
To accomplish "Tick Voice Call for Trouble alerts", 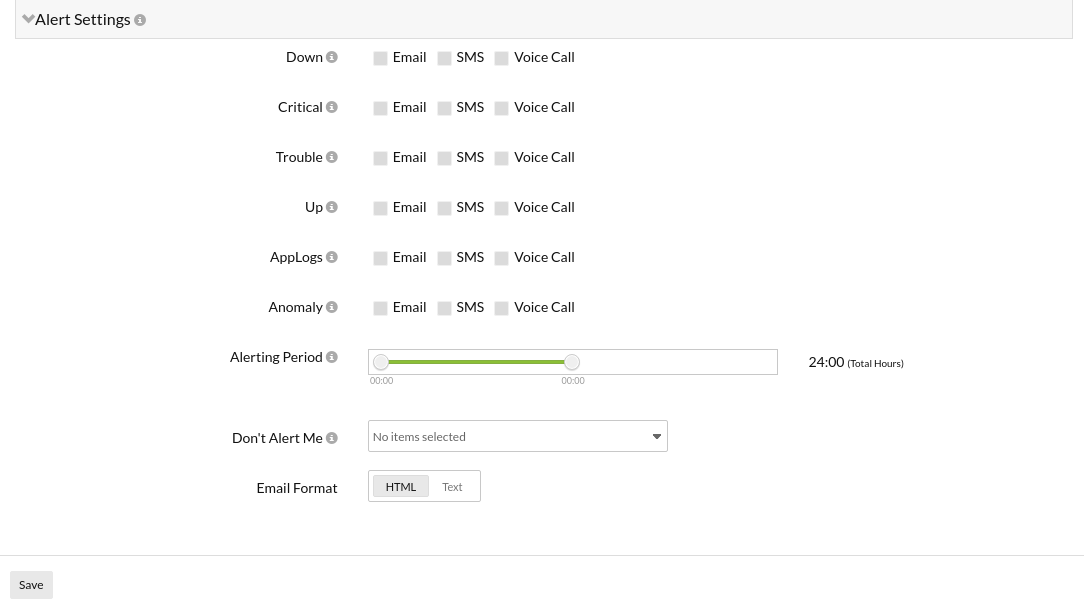I will point(502,158).
